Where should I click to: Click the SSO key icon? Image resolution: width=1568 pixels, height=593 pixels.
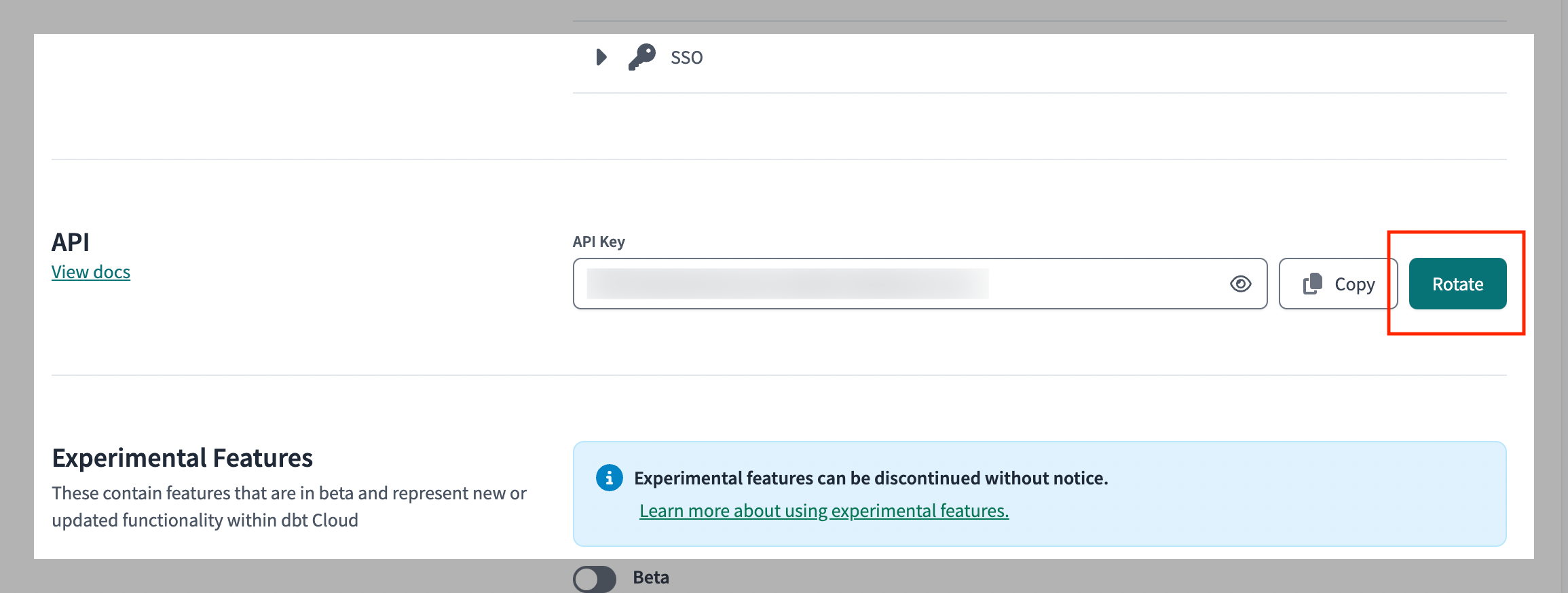[641, 57]
